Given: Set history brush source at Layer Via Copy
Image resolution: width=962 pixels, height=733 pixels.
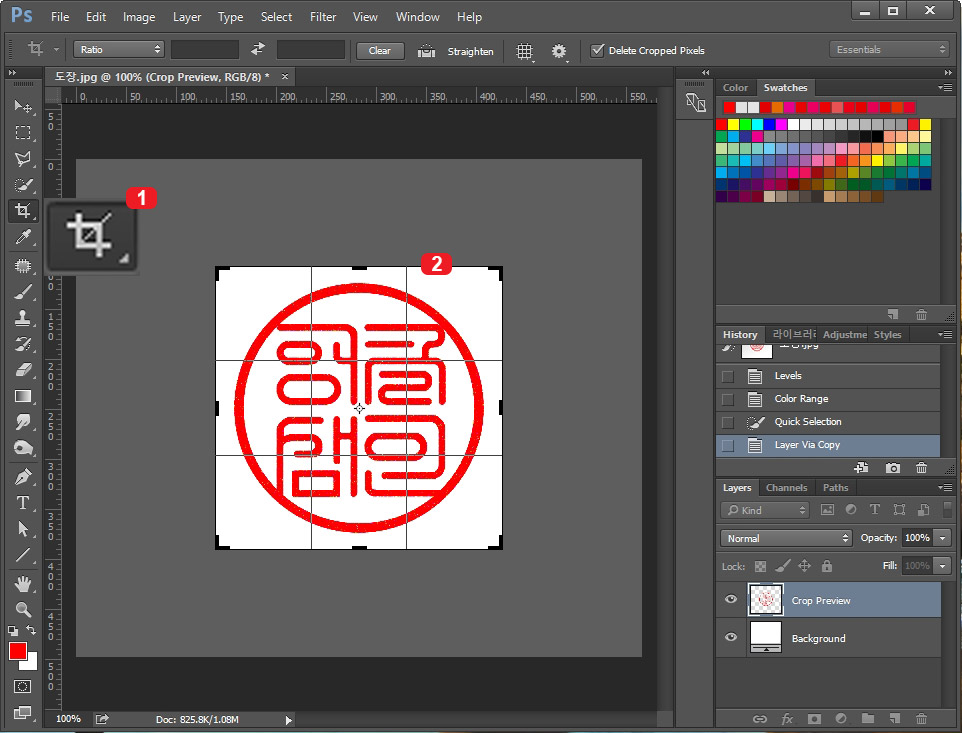Looking at the screenshot, I should (x=728, y=445).
